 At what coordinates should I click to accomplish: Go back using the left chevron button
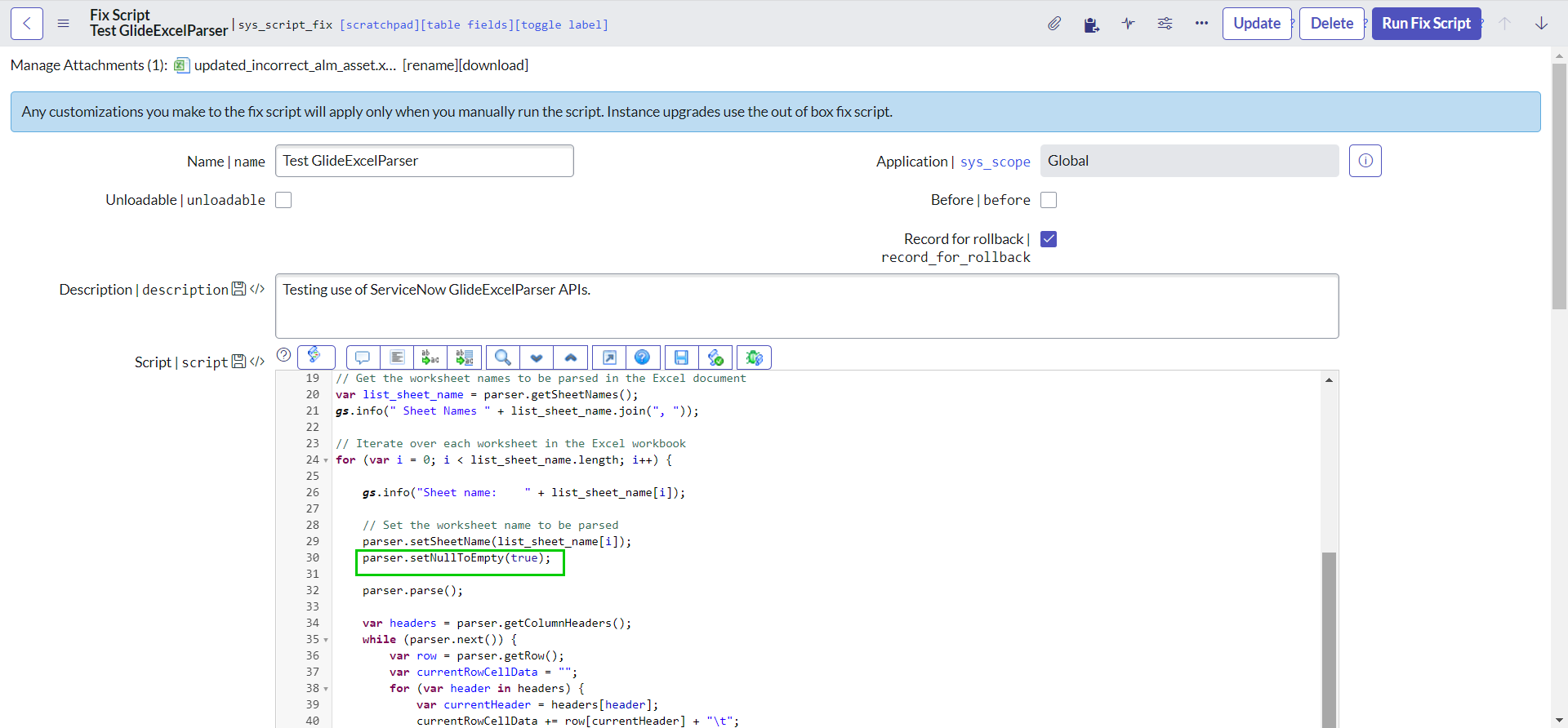tap(27, 24)
